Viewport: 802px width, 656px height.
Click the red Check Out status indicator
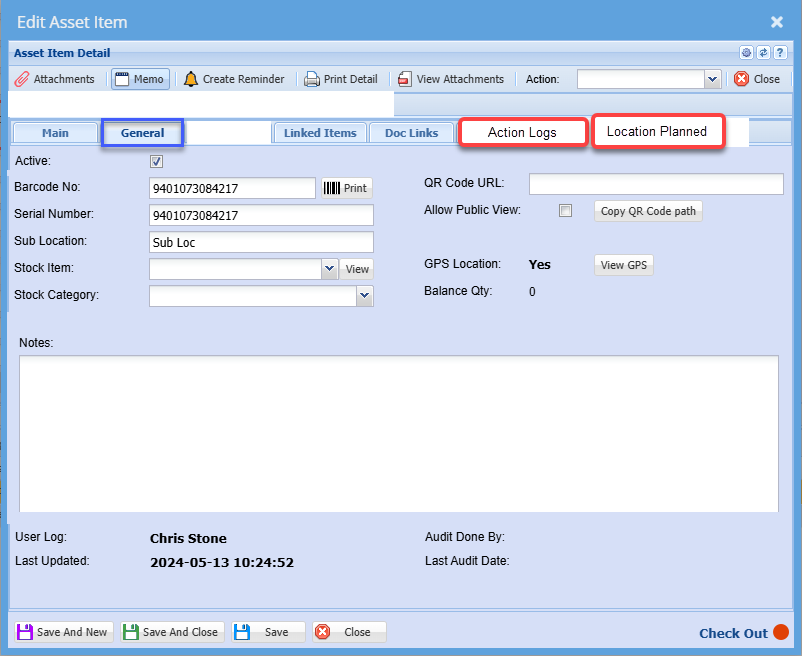point(781,632)
